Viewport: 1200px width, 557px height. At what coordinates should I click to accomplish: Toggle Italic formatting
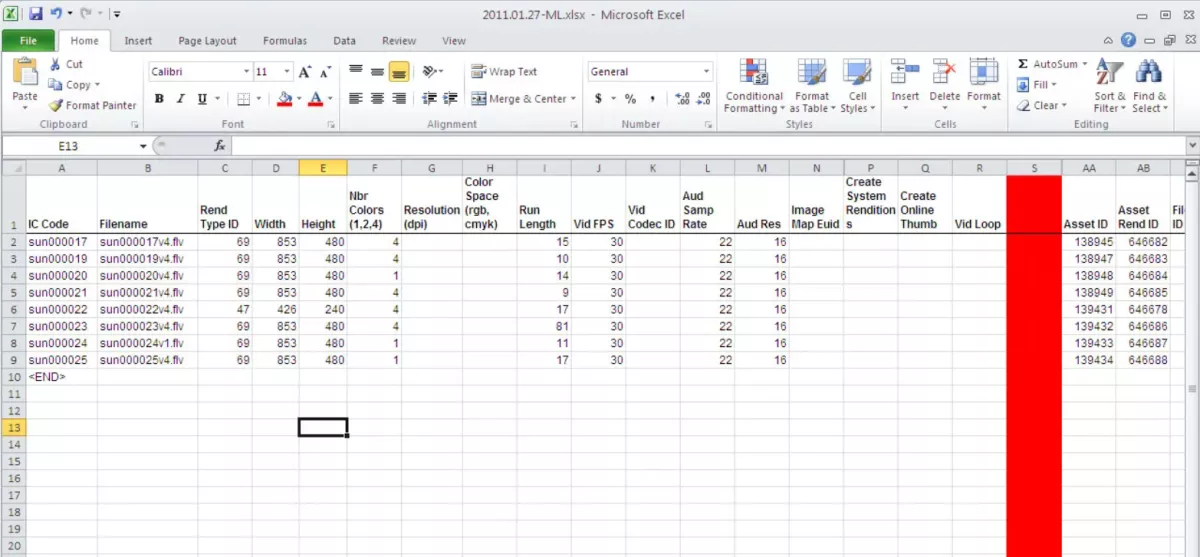(x=180, y=98)
